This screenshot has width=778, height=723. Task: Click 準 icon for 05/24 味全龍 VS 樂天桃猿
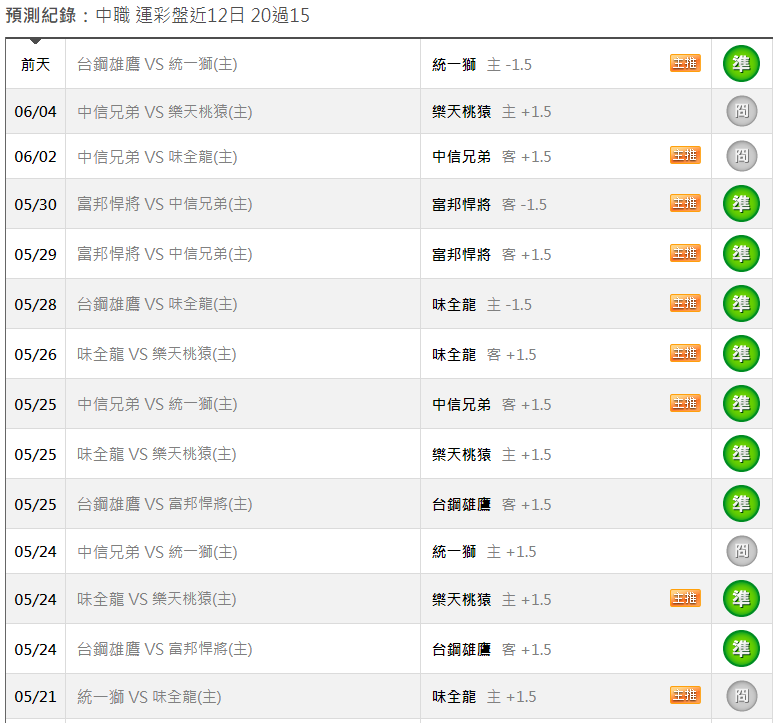(741, 598)
